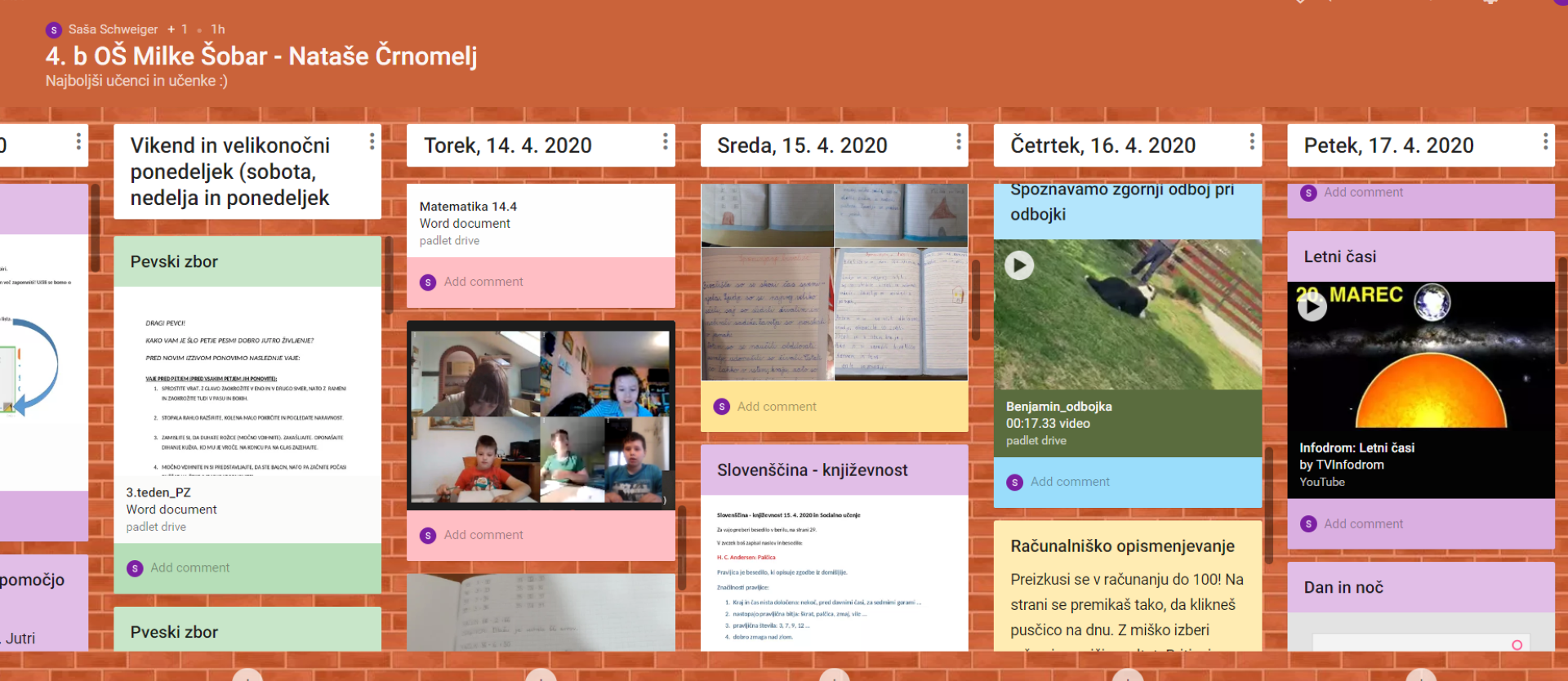Click the Računalniško opismenjevanje post title

tap(1122, 546)
